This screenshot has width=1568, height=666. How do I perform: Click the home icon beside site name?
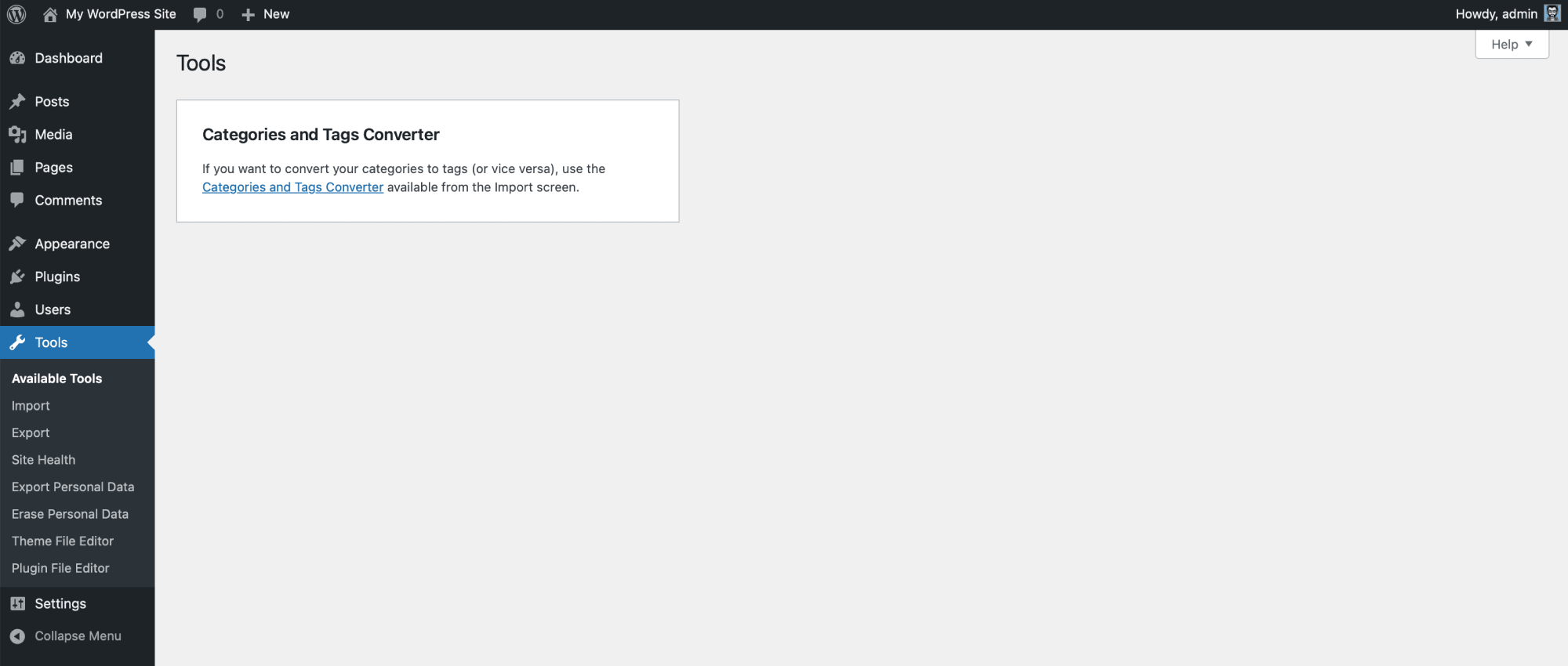pyautogui.click(x=50, y=14)
